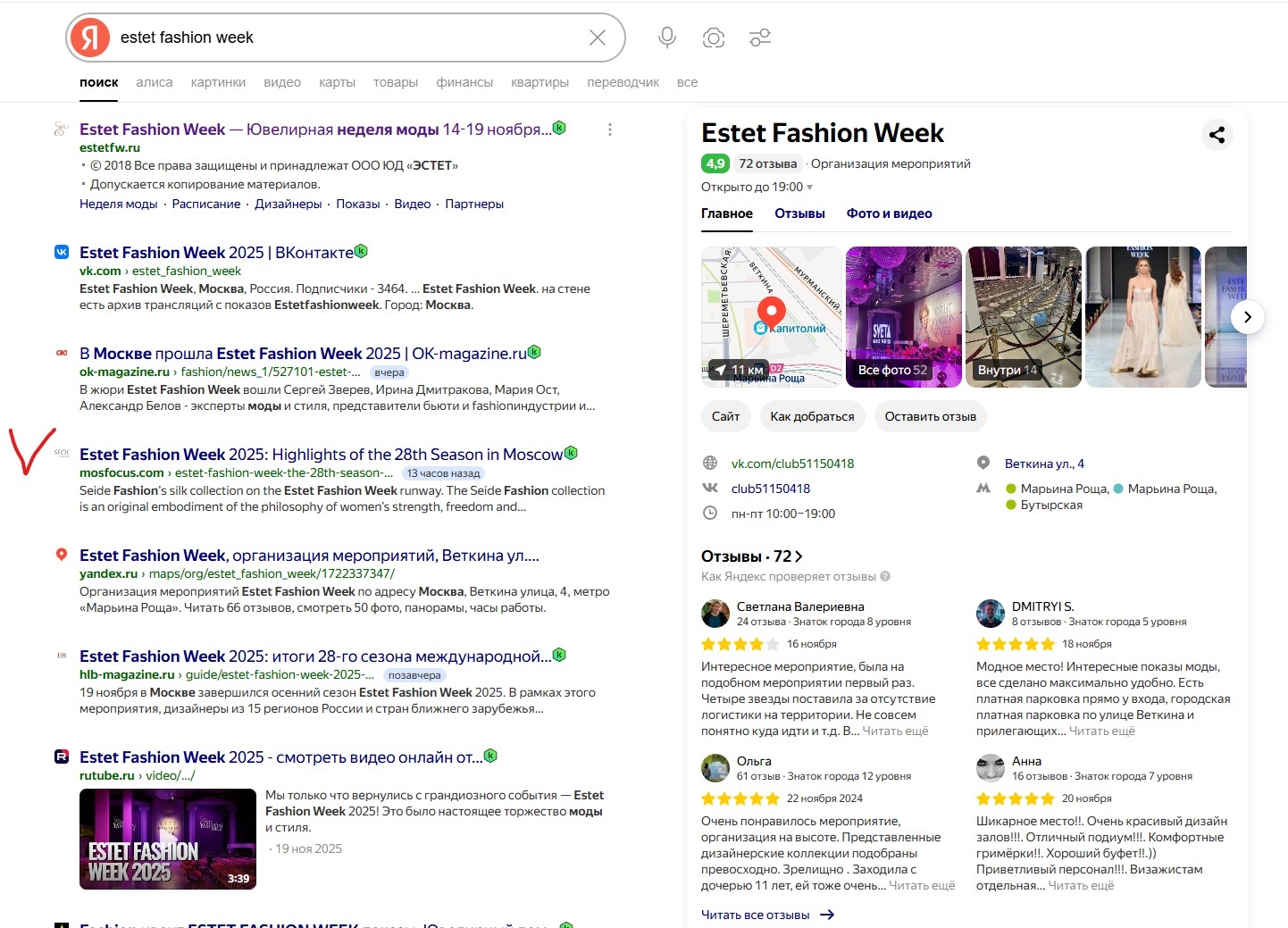The image size is (1288, 928).
Task: Open 'Фото и видео' tab in card
Action: click(x=889, y=213)
